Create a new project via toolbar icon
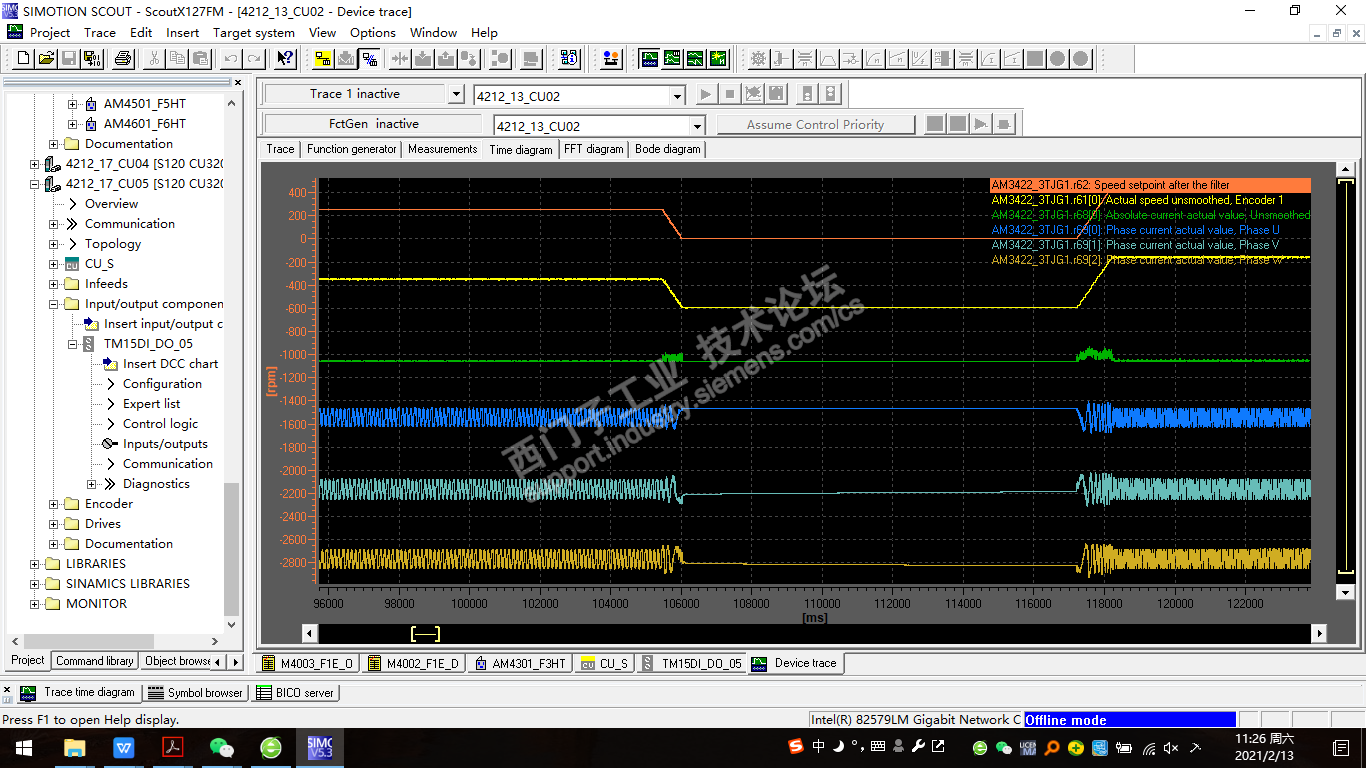 [22, 58]
